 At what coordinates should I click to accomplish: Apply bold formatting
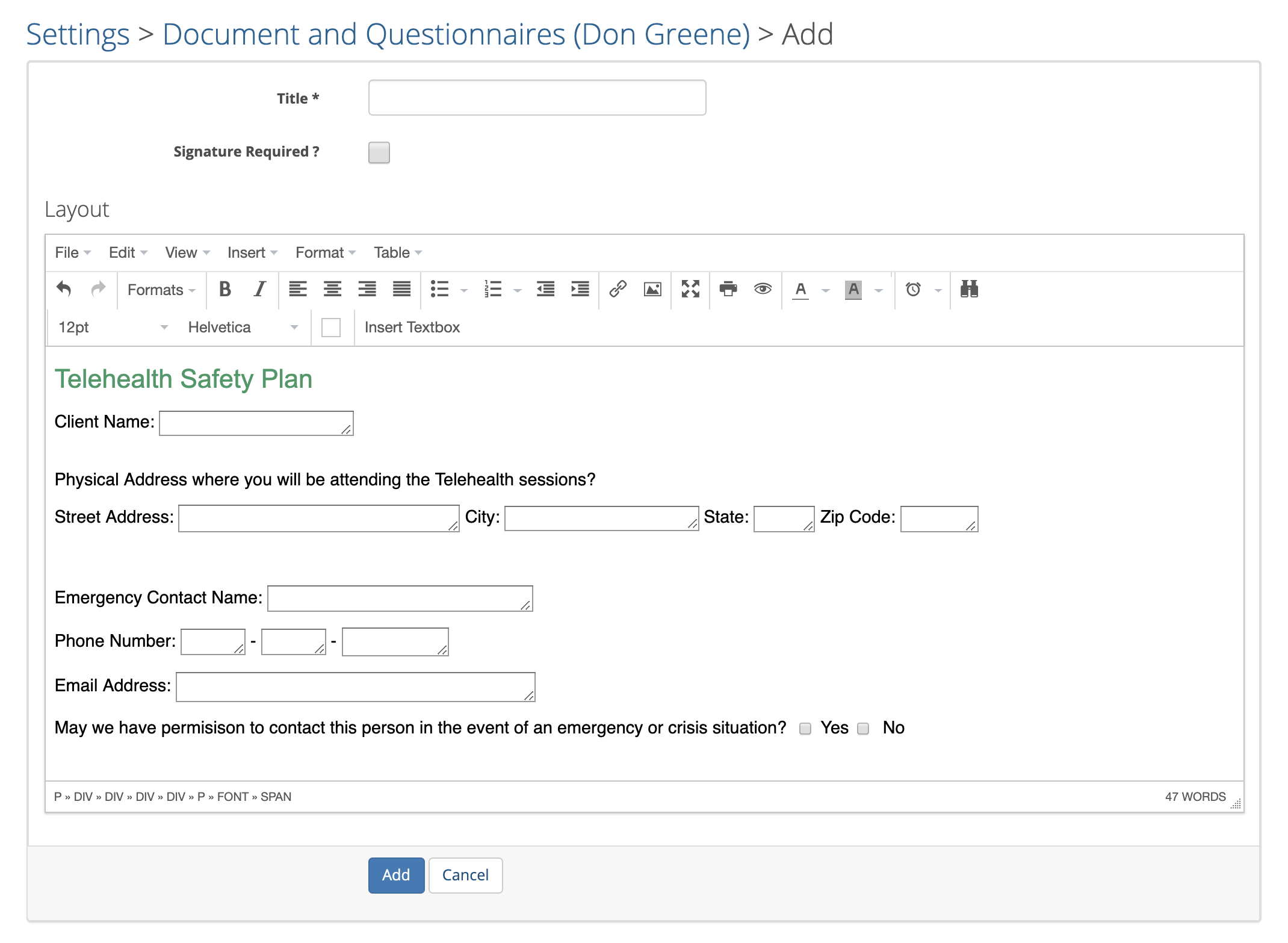click(x=225, y=290)
